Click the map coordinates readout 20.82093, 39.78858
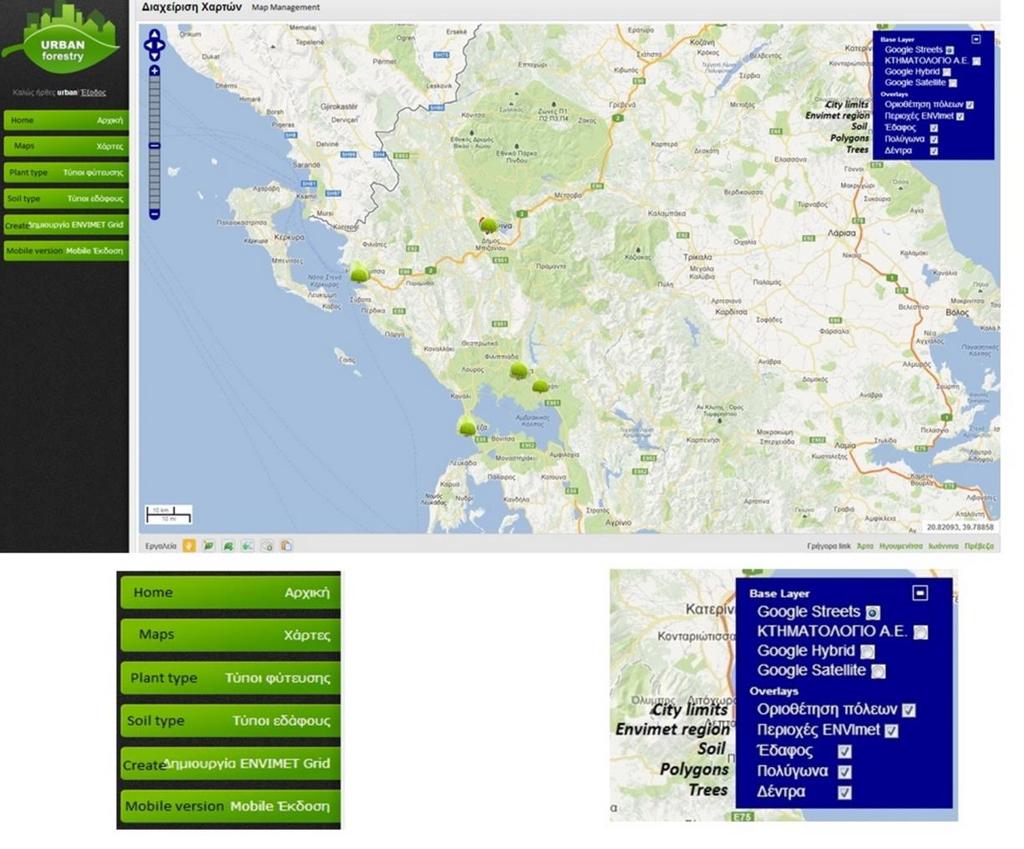Image resolution: width=1024 pixels, height=849 pixels. [960, 526]
